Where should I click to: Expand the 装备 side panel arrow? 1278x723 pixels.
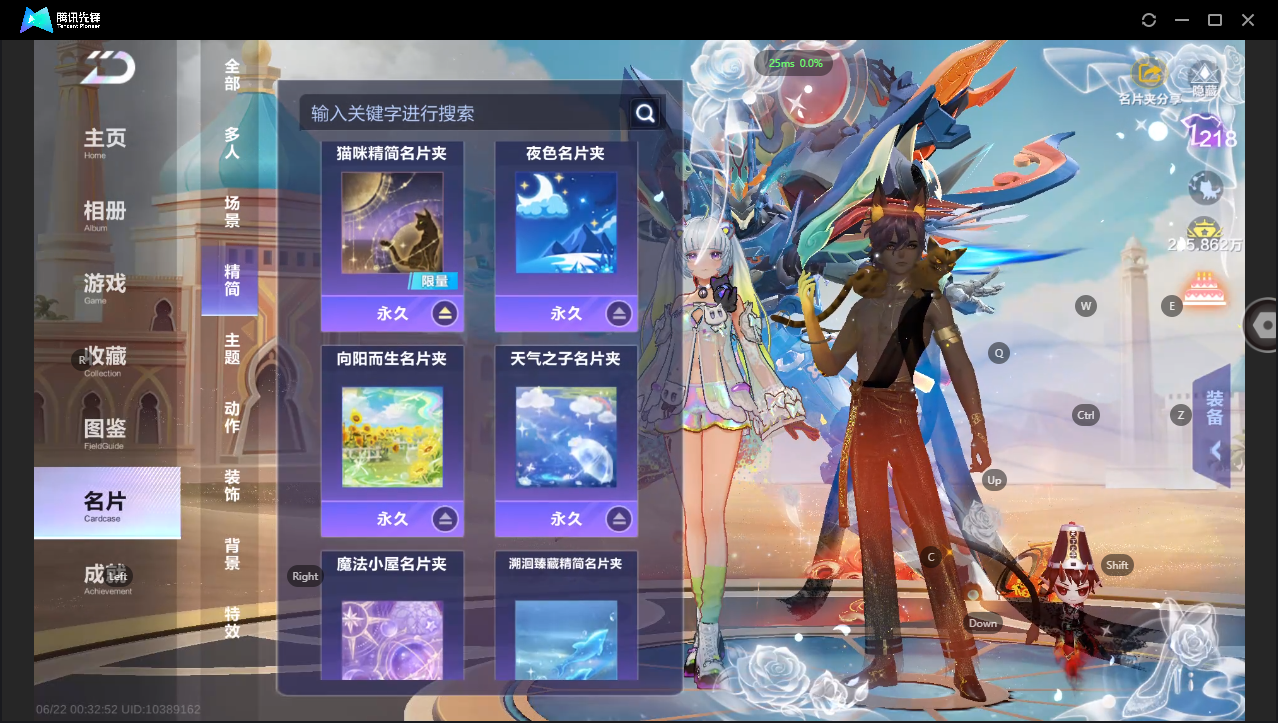[x=1215, y=451]
